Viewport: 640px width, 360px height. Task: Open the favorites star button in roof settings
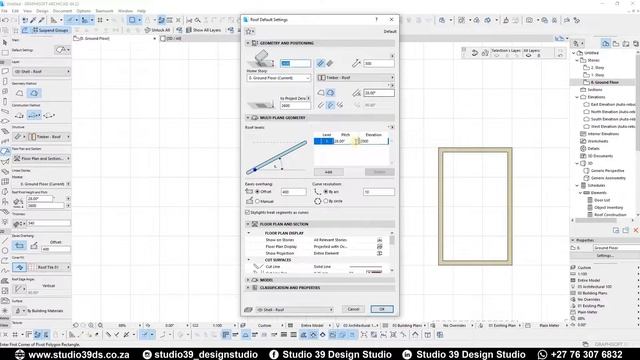[x=249, y=31]
